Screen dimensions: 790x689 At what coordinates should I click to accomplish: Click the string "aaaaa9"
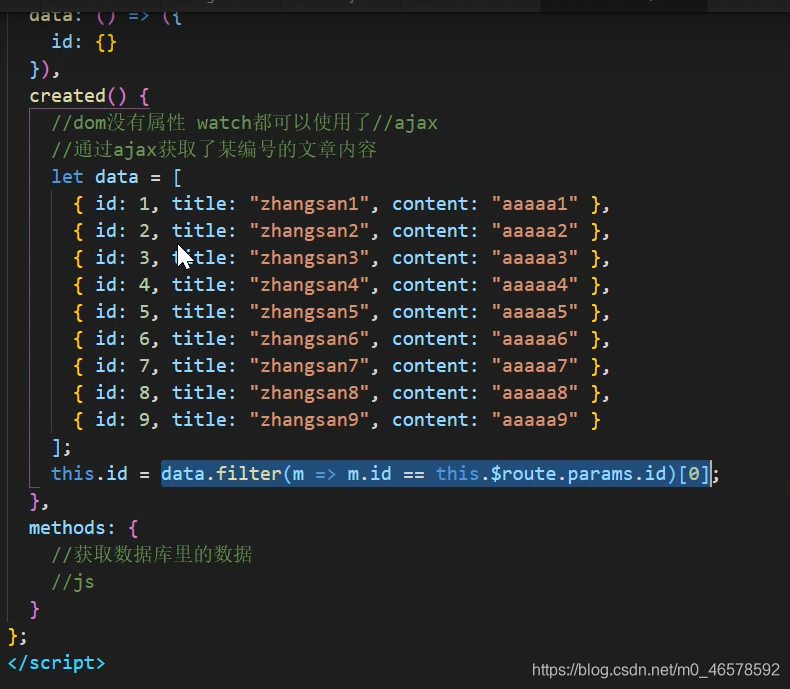[535, 420]
